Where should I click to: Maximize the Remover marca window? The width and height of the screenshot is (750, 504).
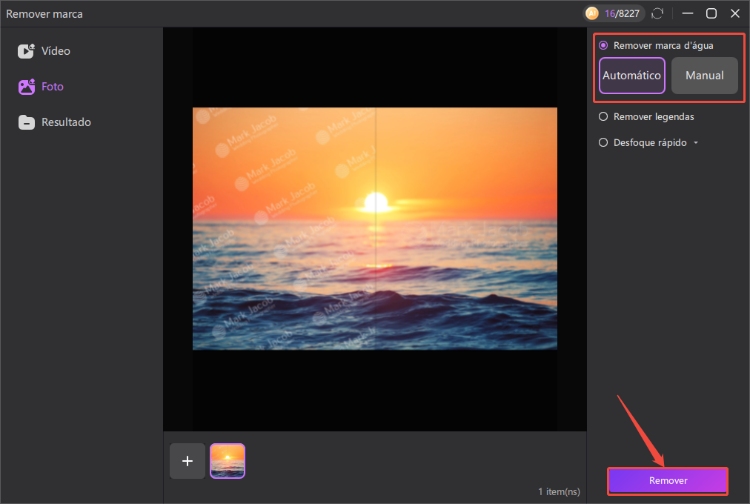[711, 14]
